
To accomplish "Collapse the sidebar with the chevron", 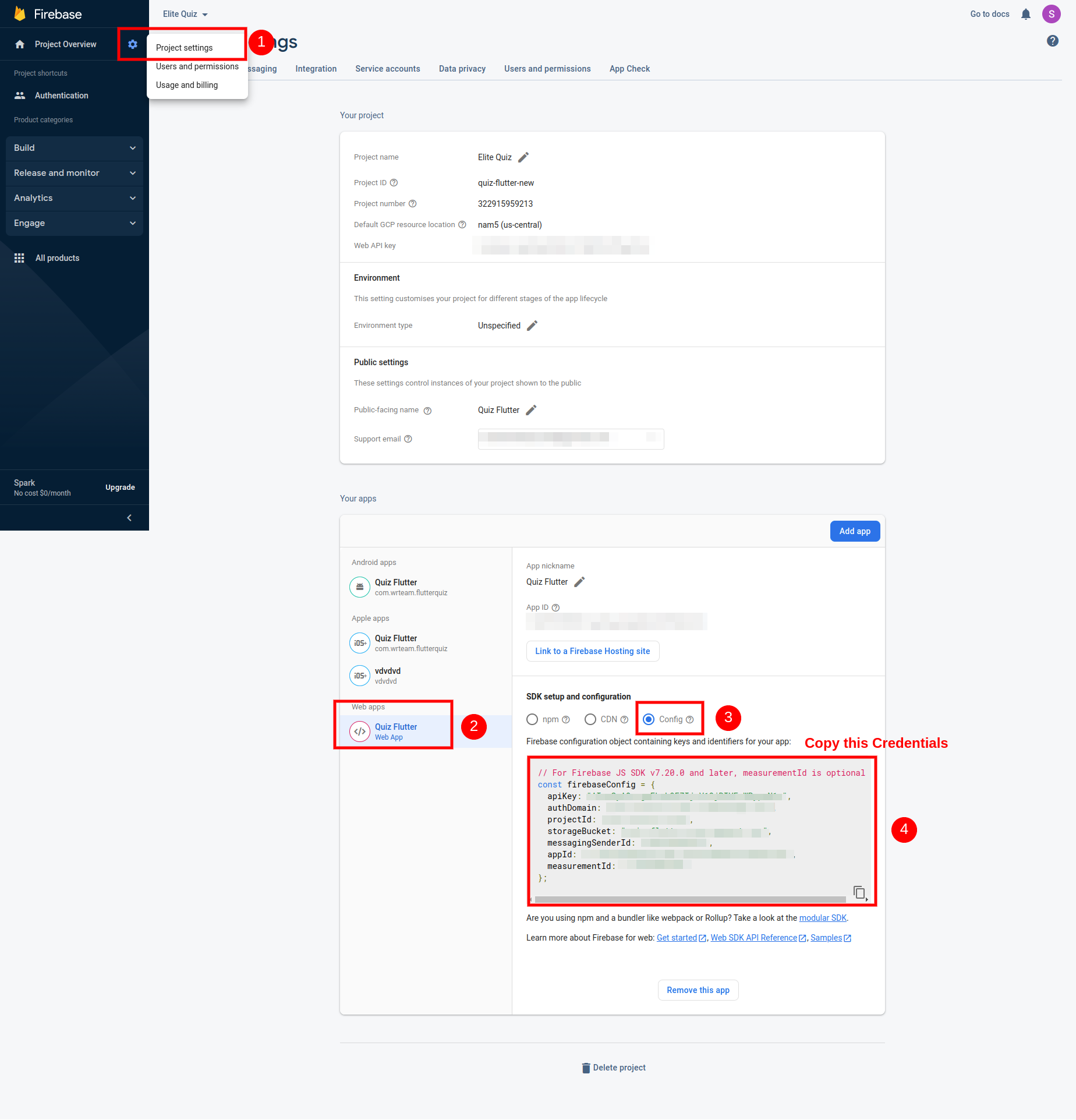I will coord(129,517).
